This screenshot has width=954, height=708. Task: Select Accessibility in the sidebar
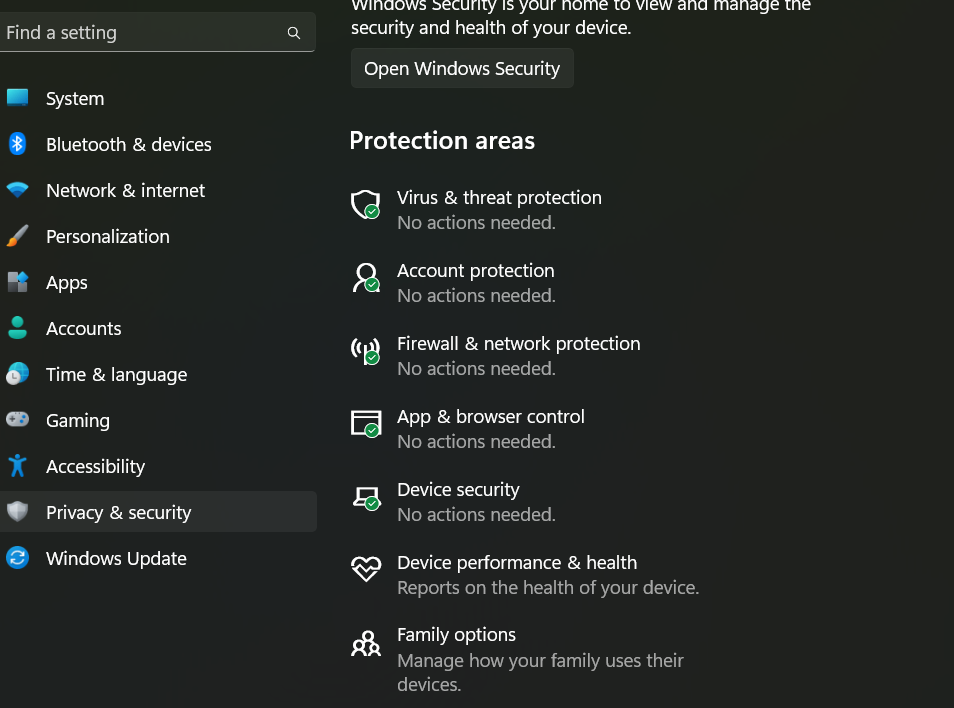tap(95, 466)
